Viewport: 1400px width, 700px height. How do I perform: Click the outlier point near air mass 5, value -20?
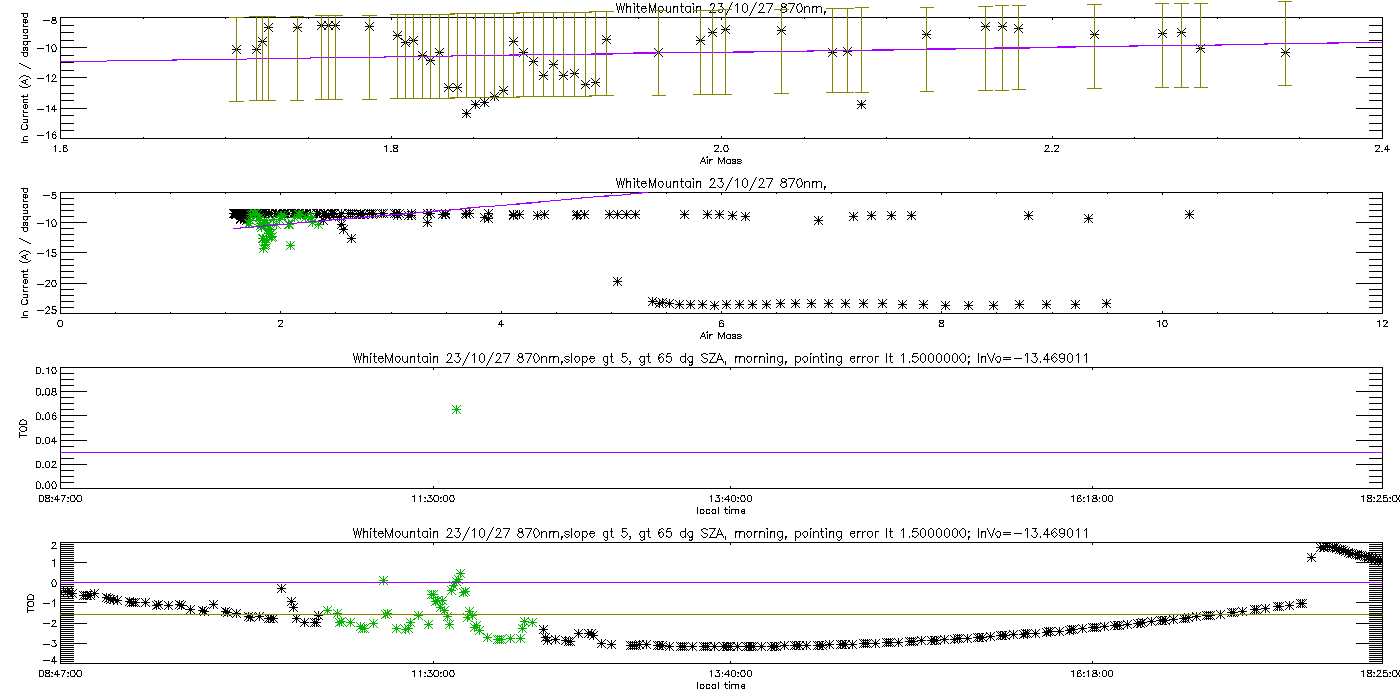click(618, 282)
